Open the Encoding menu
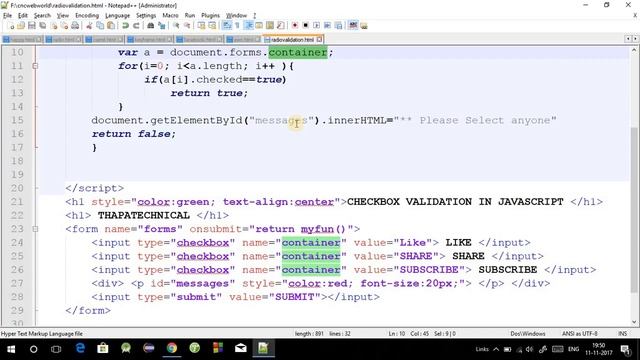This screenshot has height=360, width=640. (87, 16)
